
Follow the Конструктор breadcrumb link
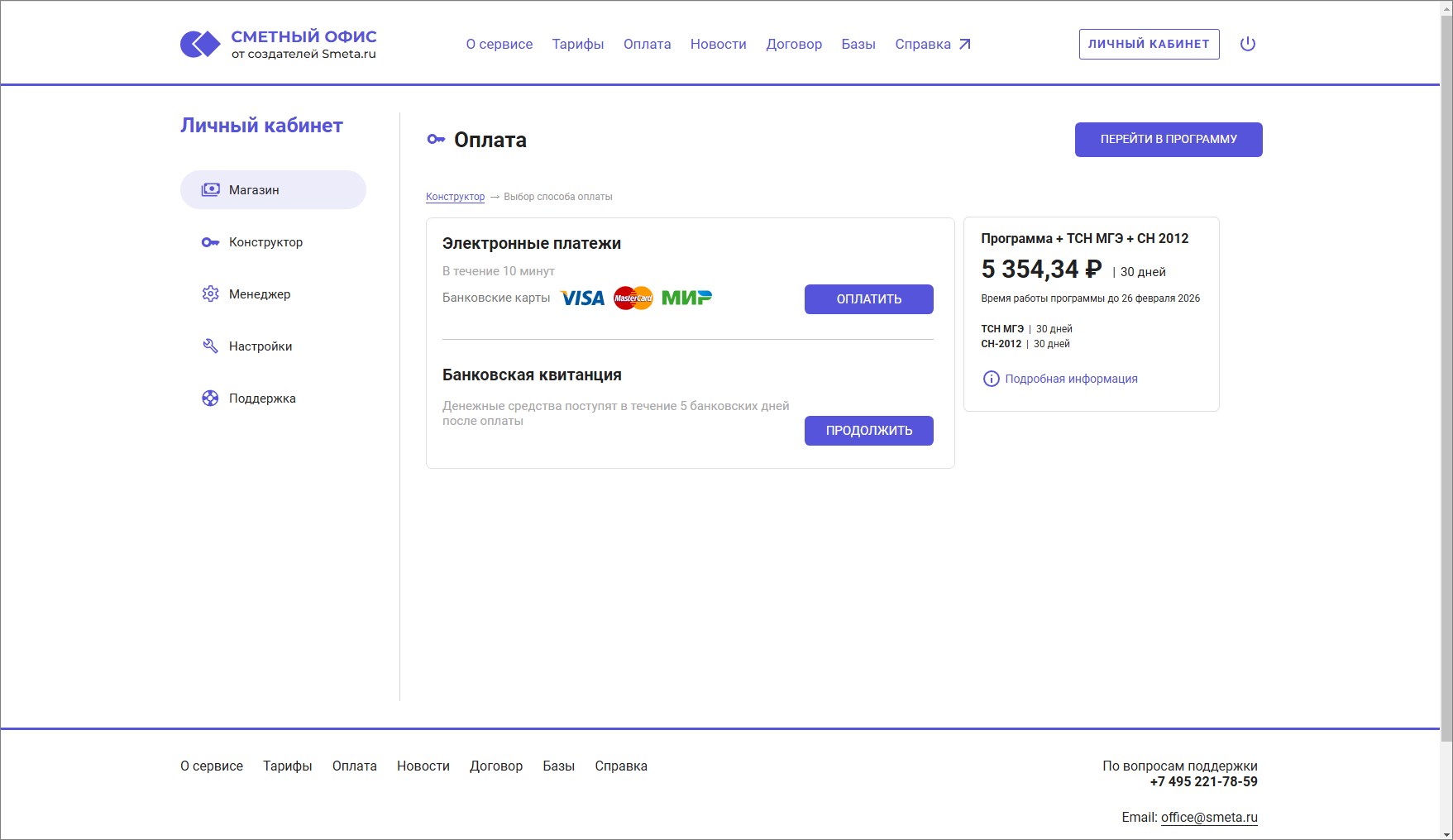[455, 196]
